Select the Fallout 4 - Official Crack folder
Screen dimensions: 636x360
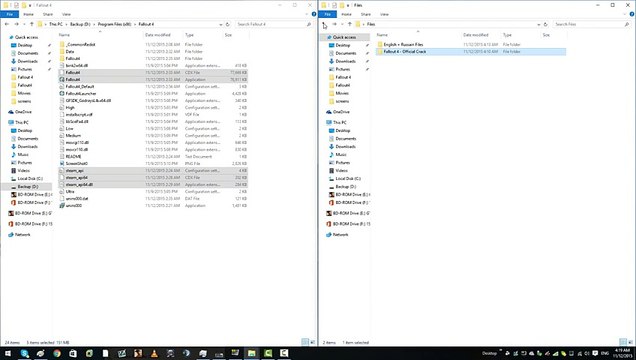click(471, 51)
